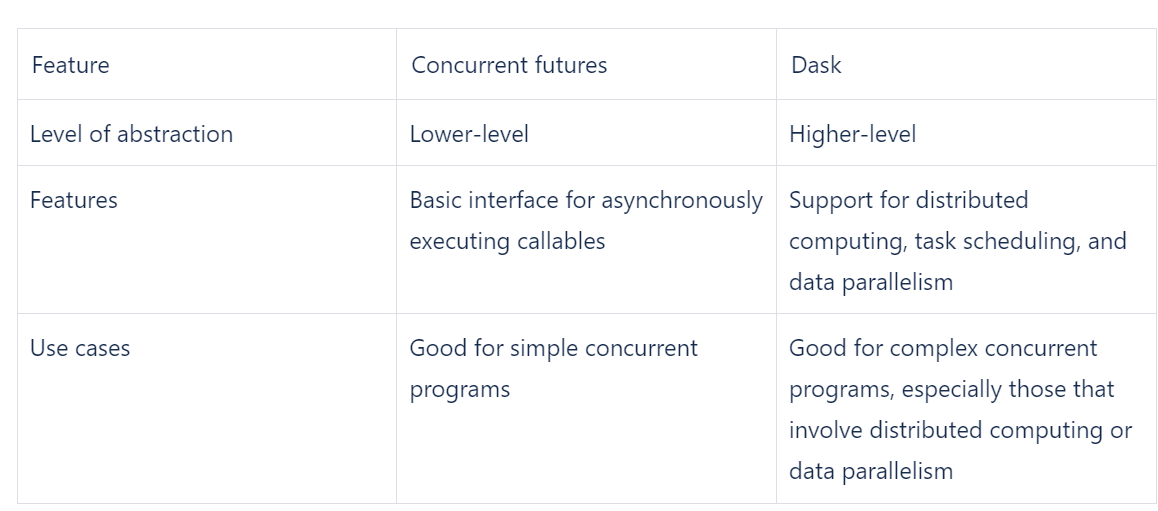
Task: Select the 'Level of abstraction' row label
Action: [131, 134]
